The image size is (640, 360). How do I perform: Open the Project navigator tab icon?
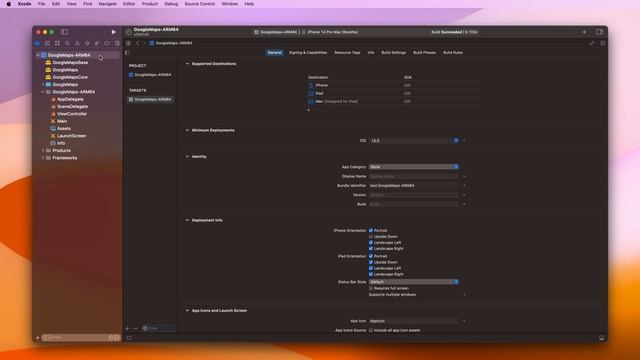(x=38, y=43)
